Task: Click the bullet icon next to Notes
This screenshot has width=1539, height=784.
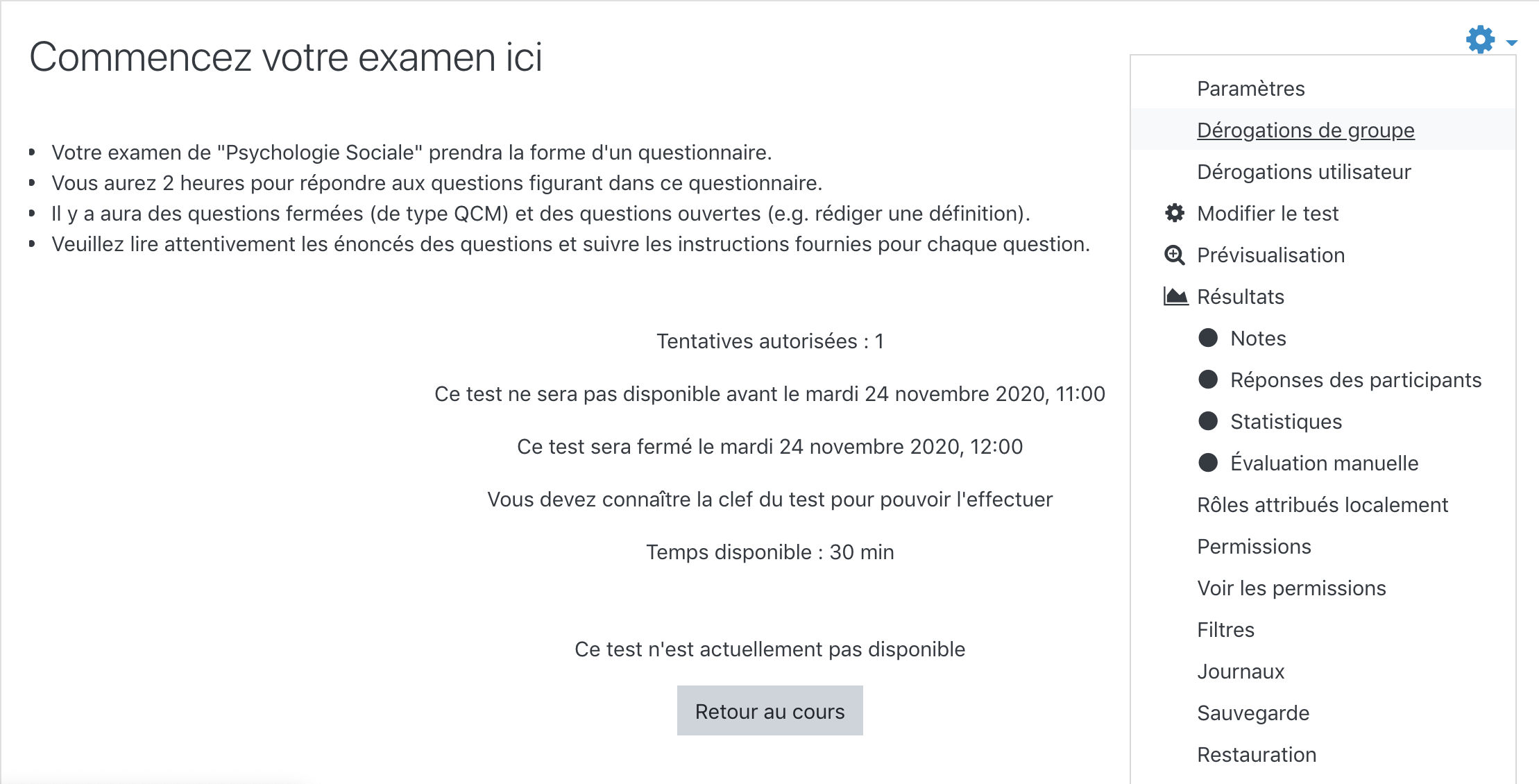Action: [1208, 338]
